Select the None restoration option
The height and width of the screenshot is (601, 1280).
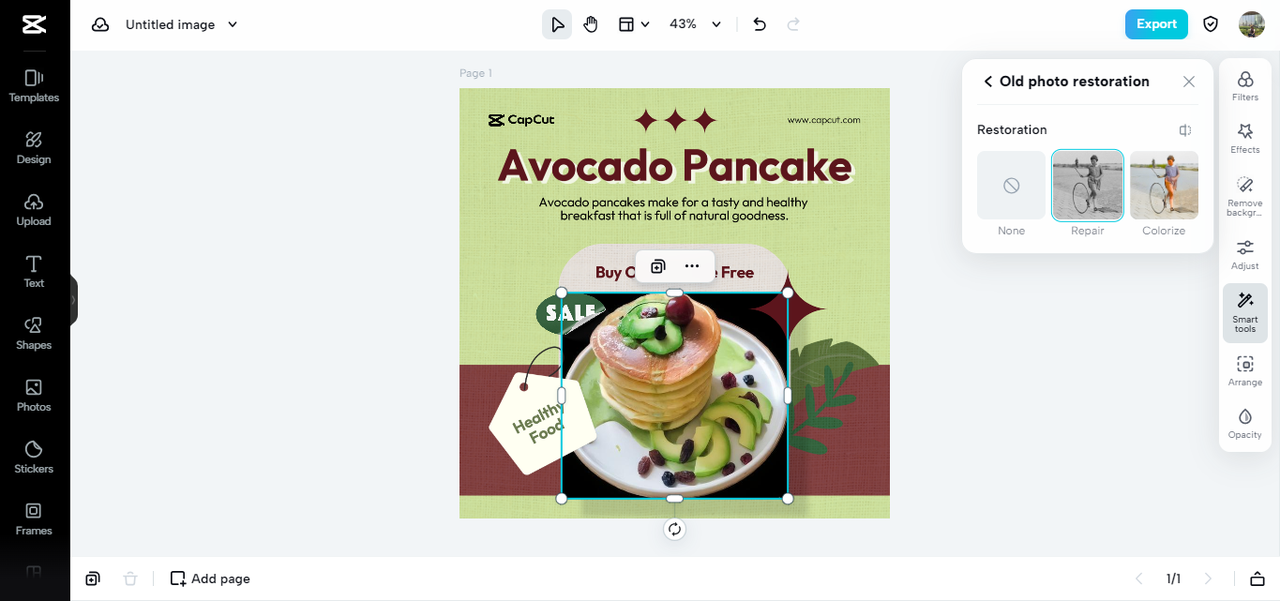pos(1011,185)
